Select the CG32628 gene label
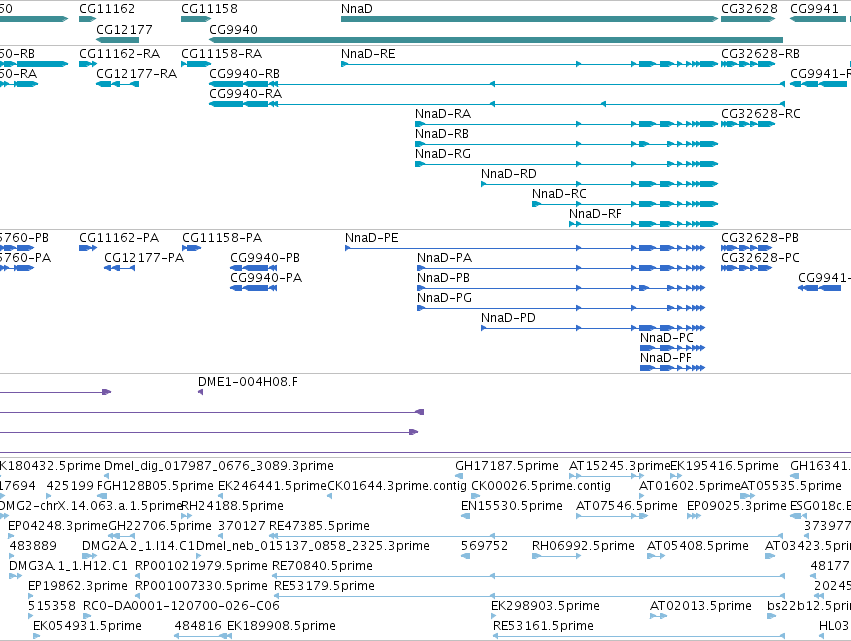Viewport: 851px width, 641px height. tap(749, 9)
